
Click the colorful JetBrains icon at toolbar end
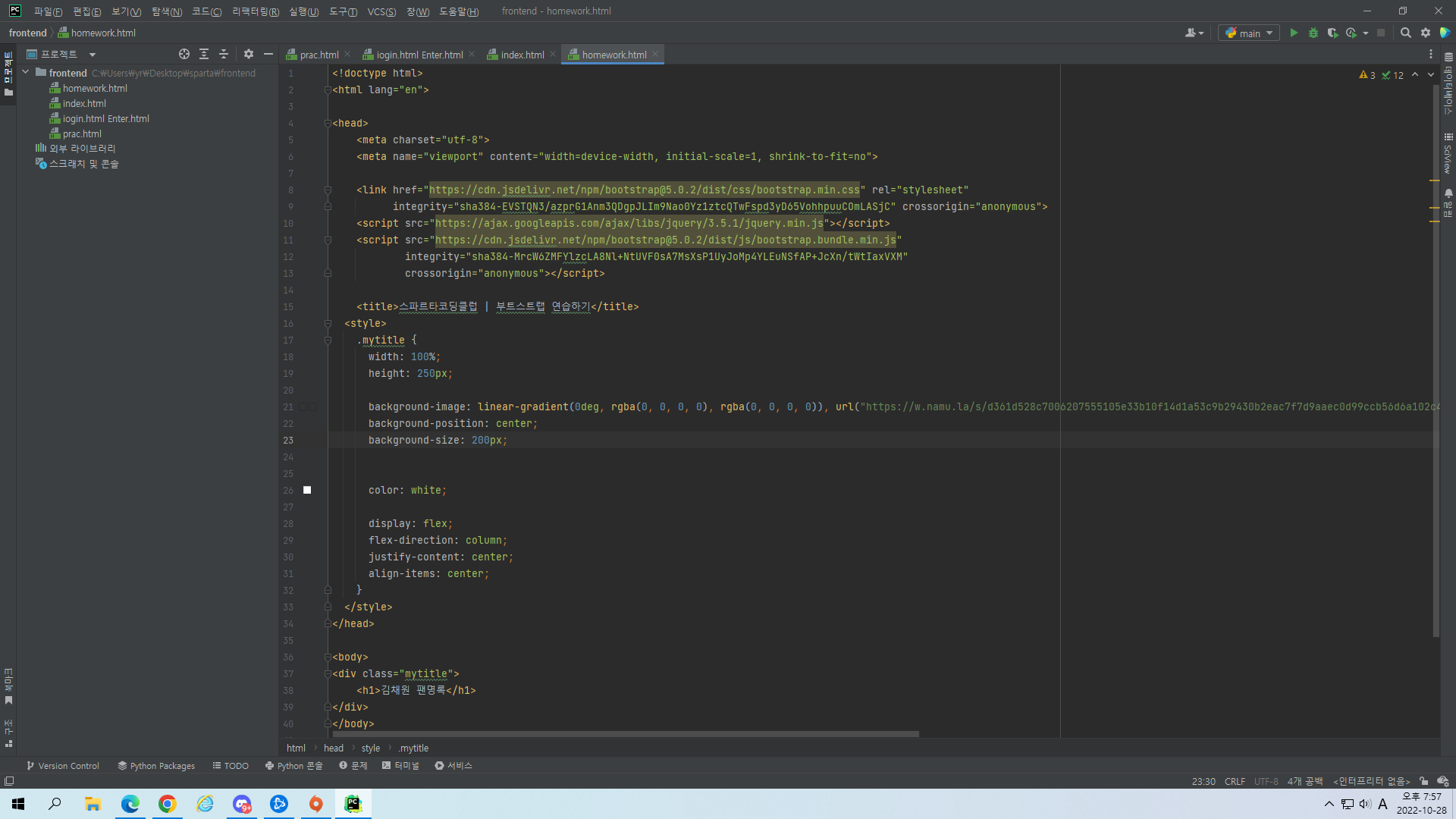point(1445,33)
